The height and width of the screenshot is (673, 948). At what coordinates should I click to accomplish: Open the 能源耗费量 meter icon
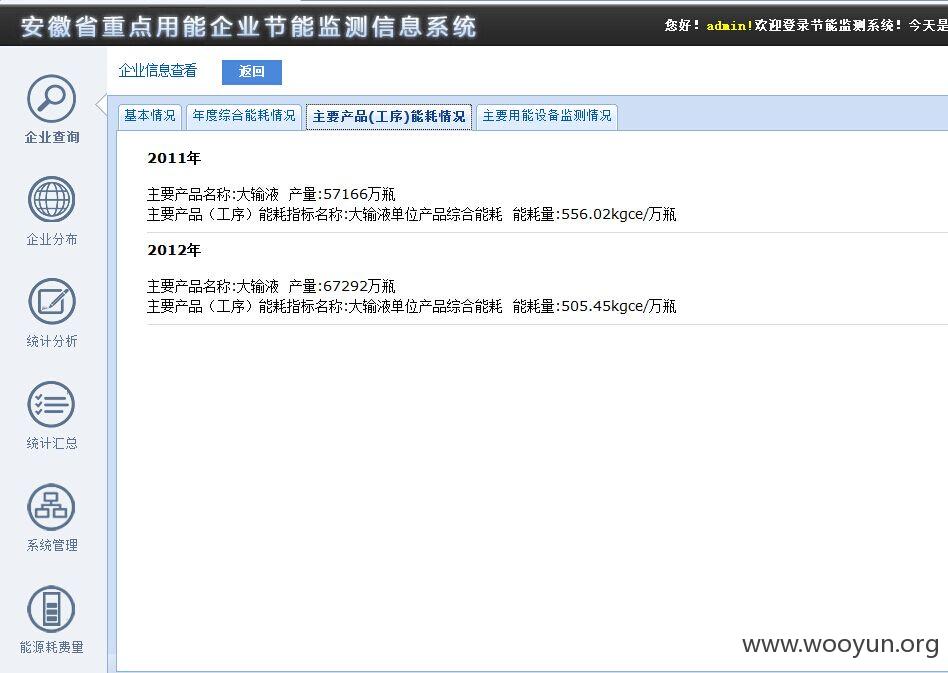click(51, 609)
